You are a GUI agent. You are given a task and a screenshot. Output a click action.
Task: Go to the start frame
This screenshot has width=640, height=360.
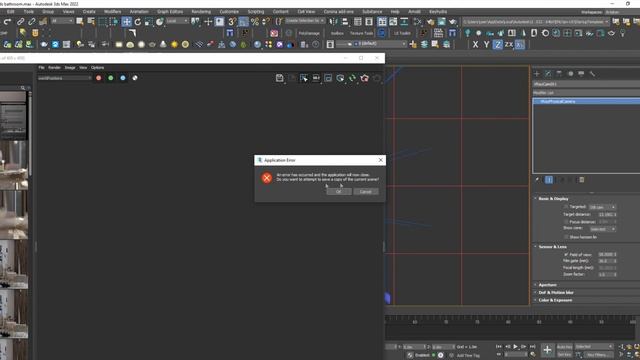[x=499, y=347]
